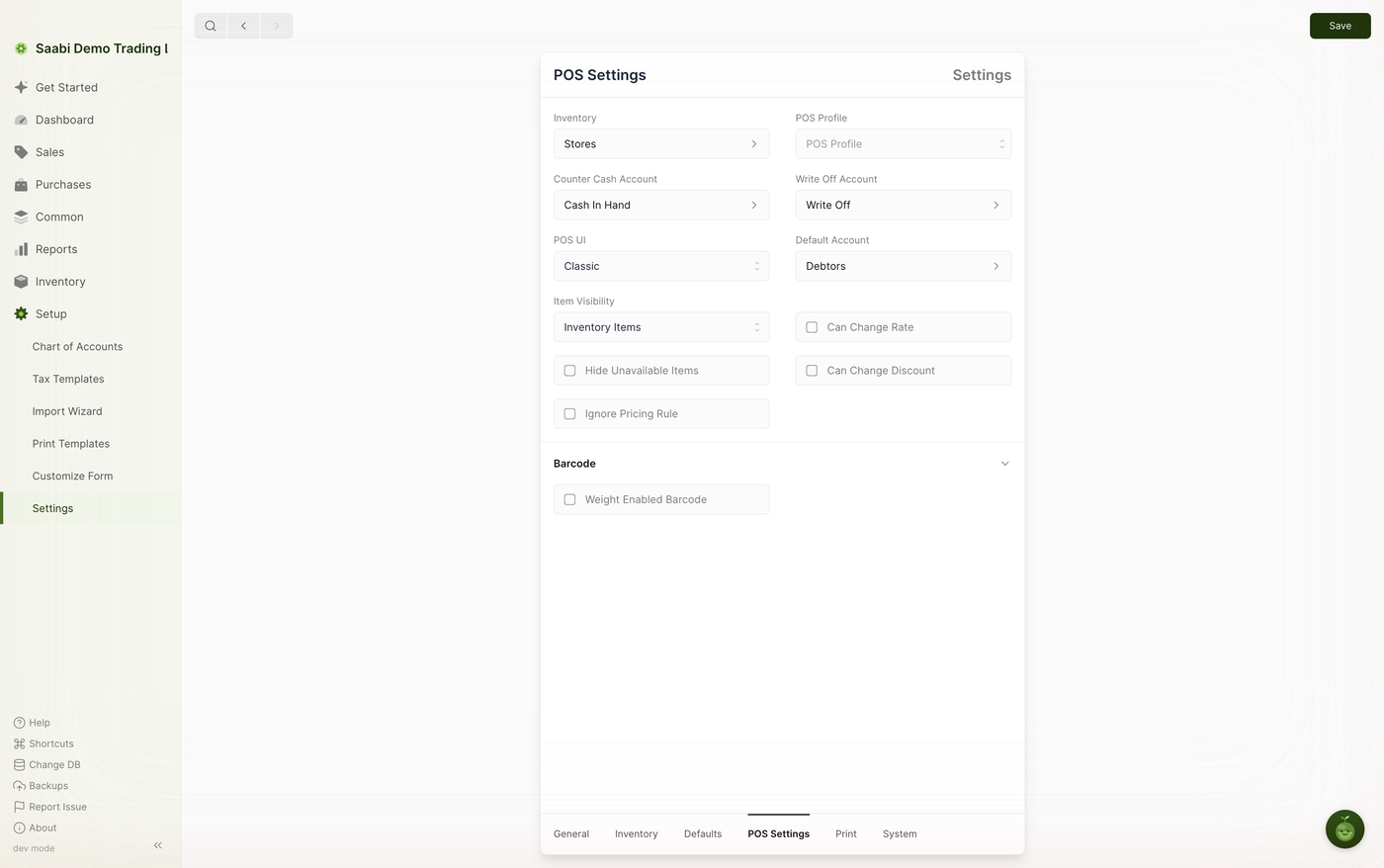Open the Import Wizard sidebar link

click(x=67, y=411)
